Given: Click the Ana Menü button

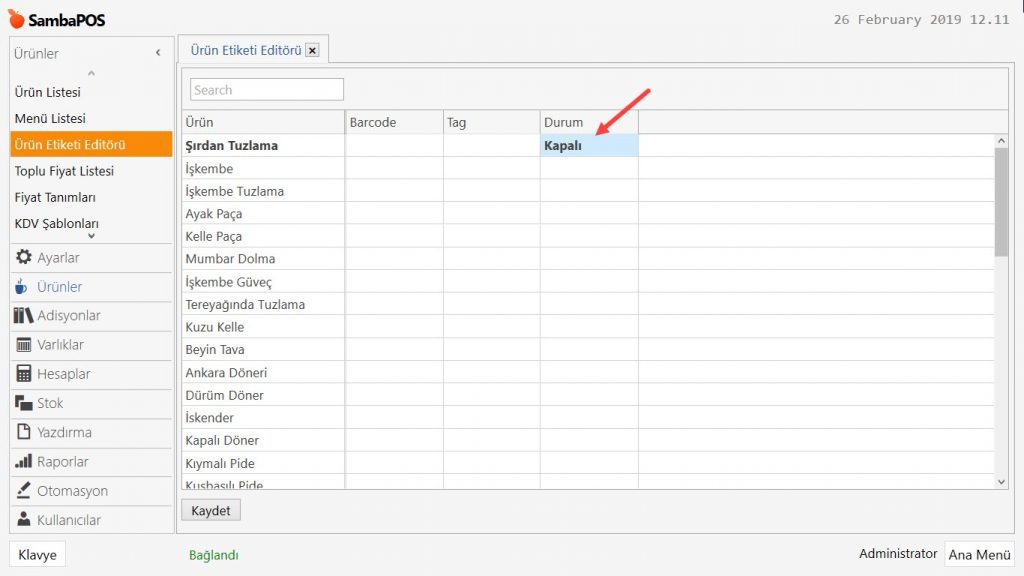Looking at the screenshot, I should (979, 555).
